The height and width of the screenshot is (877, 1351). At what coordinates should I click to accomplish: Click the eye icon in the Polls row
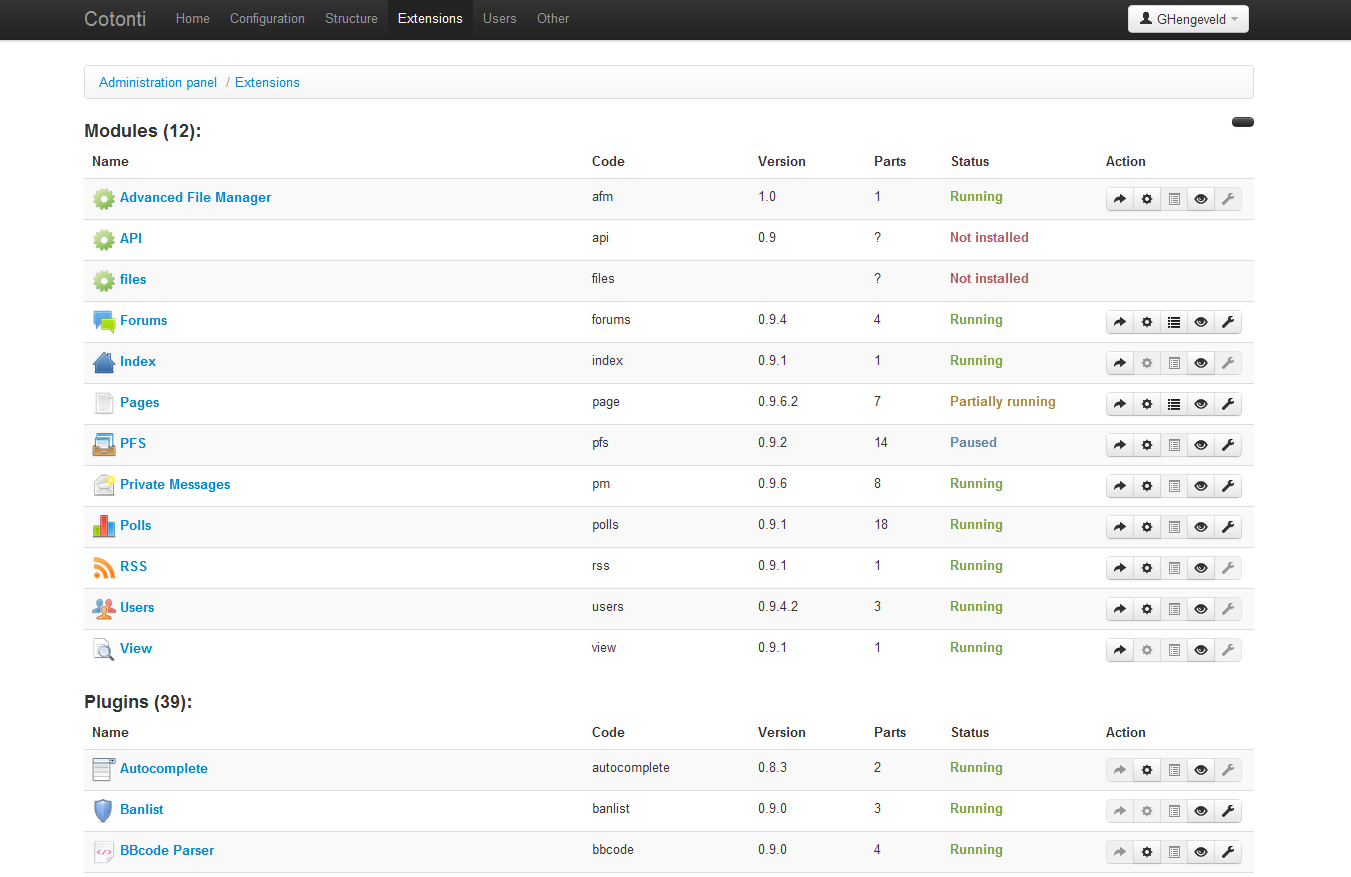point(1201,527)
